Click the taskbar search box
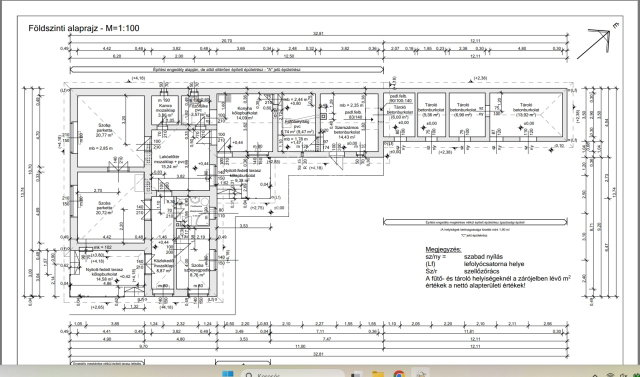This screenshot has height=377, width=640. tap(293, 374)
